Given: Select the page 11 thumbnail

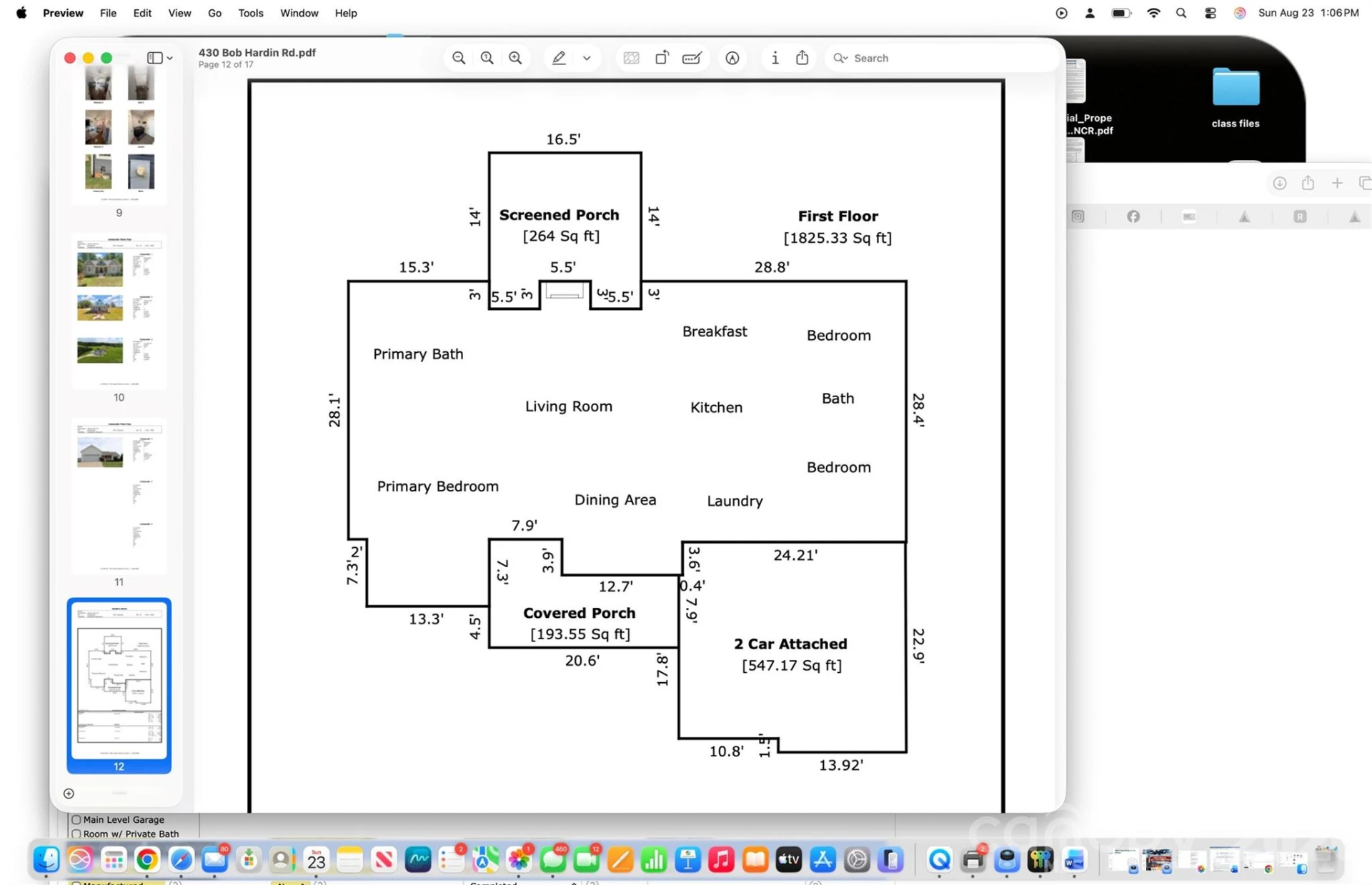Looking at the screenshot, I should click(119, 496).
